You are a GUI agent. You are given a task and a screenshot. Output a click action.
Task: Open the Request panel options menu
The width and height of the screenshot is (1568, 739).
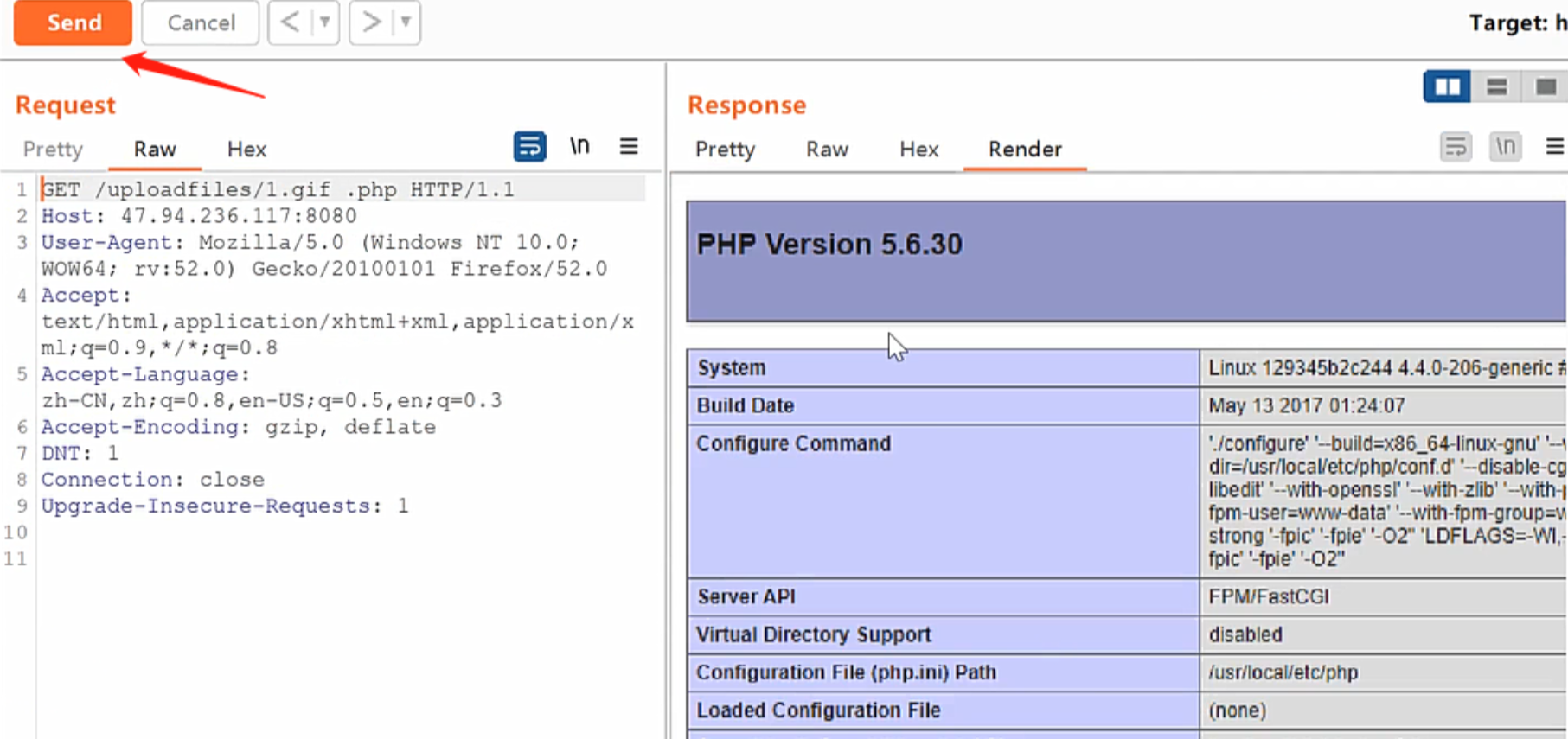[629, 147]
